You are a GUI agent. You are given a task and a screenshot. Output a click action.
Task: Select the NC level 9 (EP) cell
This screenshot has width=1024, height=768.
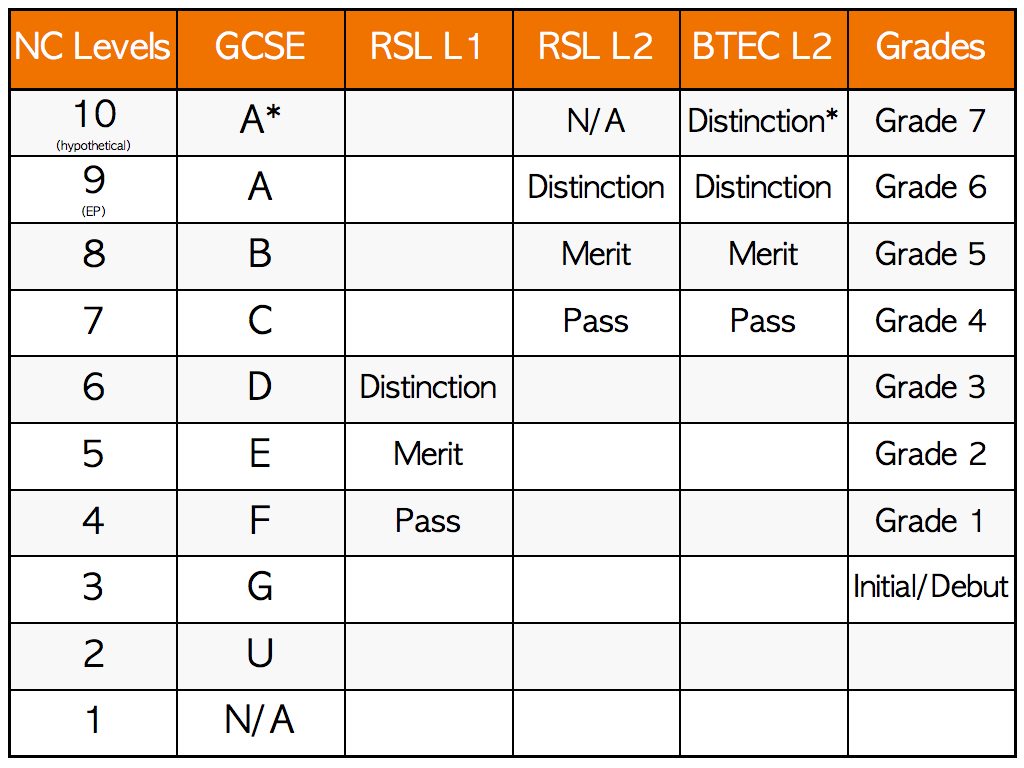tap(93, 189)
